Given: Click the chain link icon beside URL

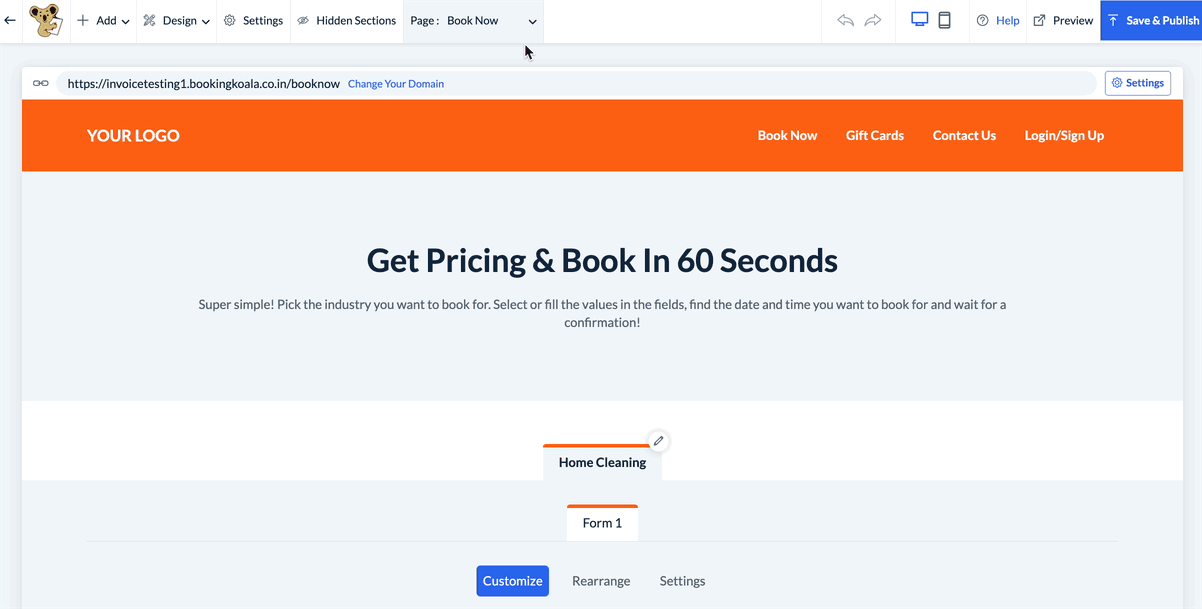Looking at the screenshot, I should (x=41, y=83).
